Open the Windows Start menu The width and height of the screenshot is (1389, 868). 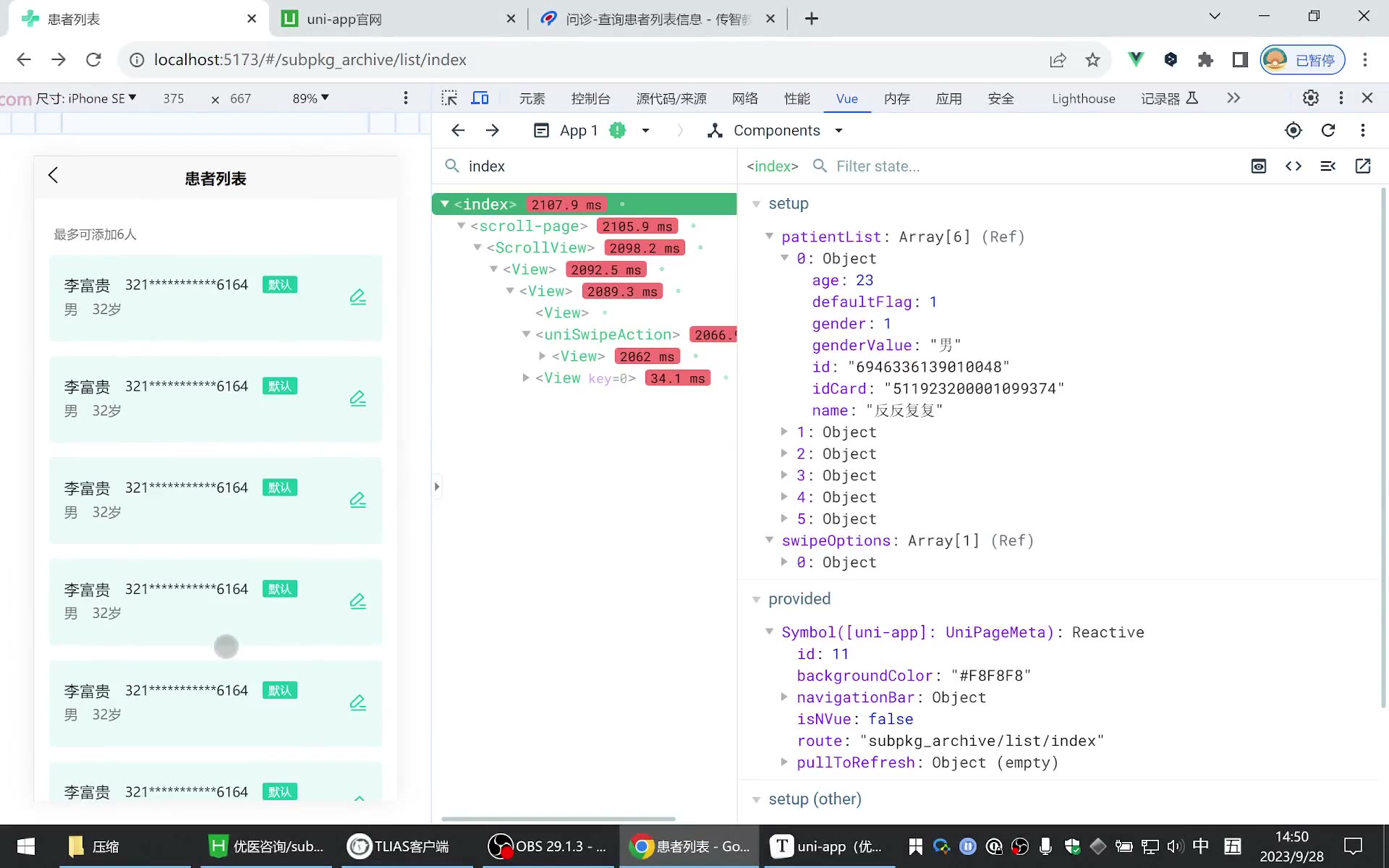pyautogui.click(x=26, y=846)
